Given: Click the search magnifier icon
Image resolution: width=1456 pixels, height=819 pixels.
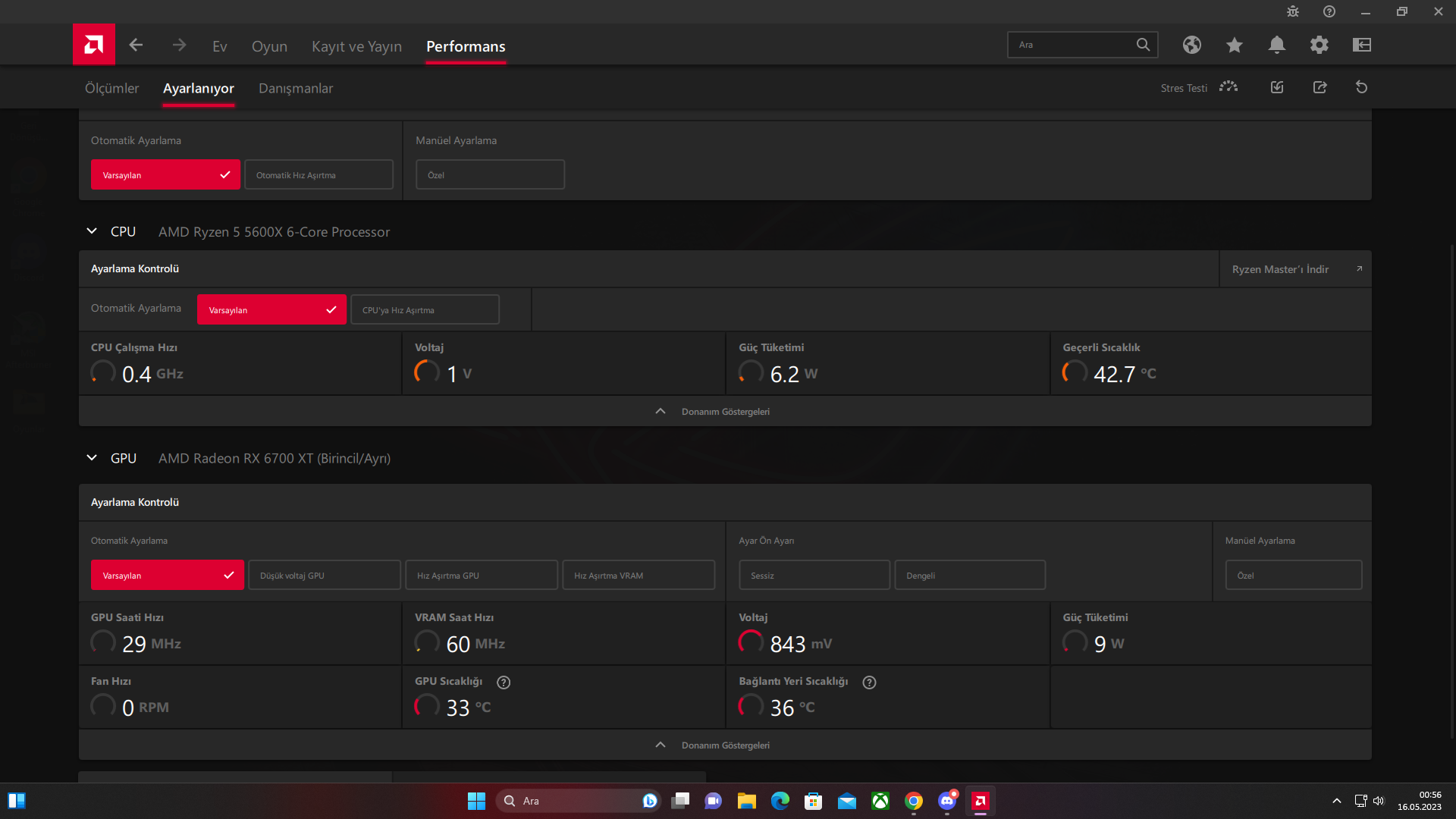Looking at the screenshot, I should tap(1143, 45).
